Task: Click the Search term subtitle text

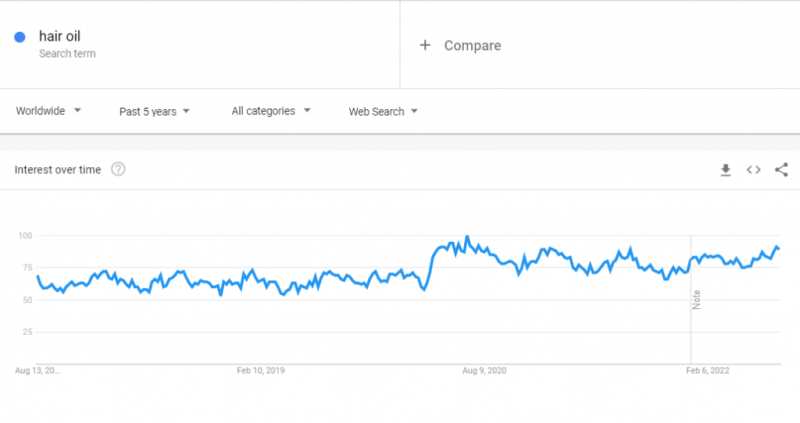Action: point(67,53)
